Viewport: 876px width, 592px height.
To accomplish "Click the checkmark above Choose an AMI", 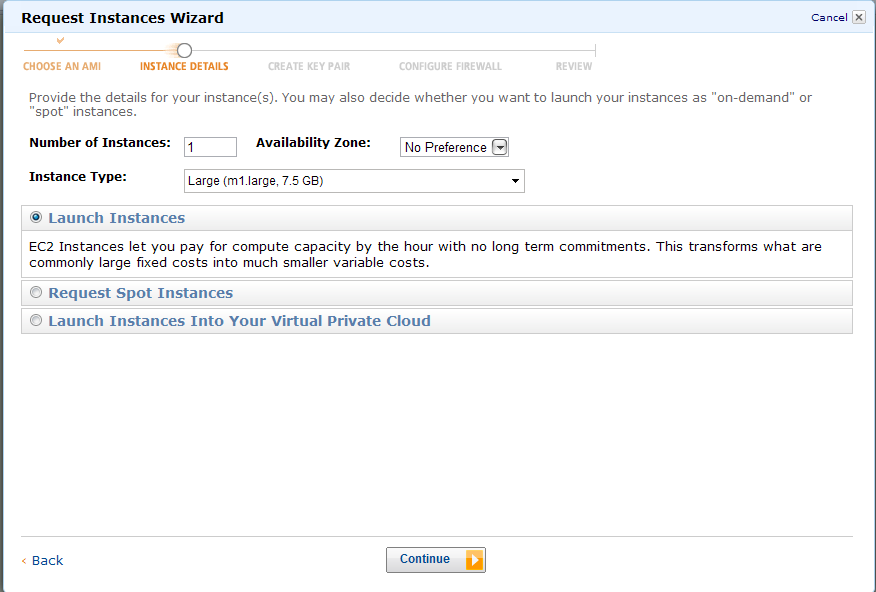I will (x=60, y=40).
